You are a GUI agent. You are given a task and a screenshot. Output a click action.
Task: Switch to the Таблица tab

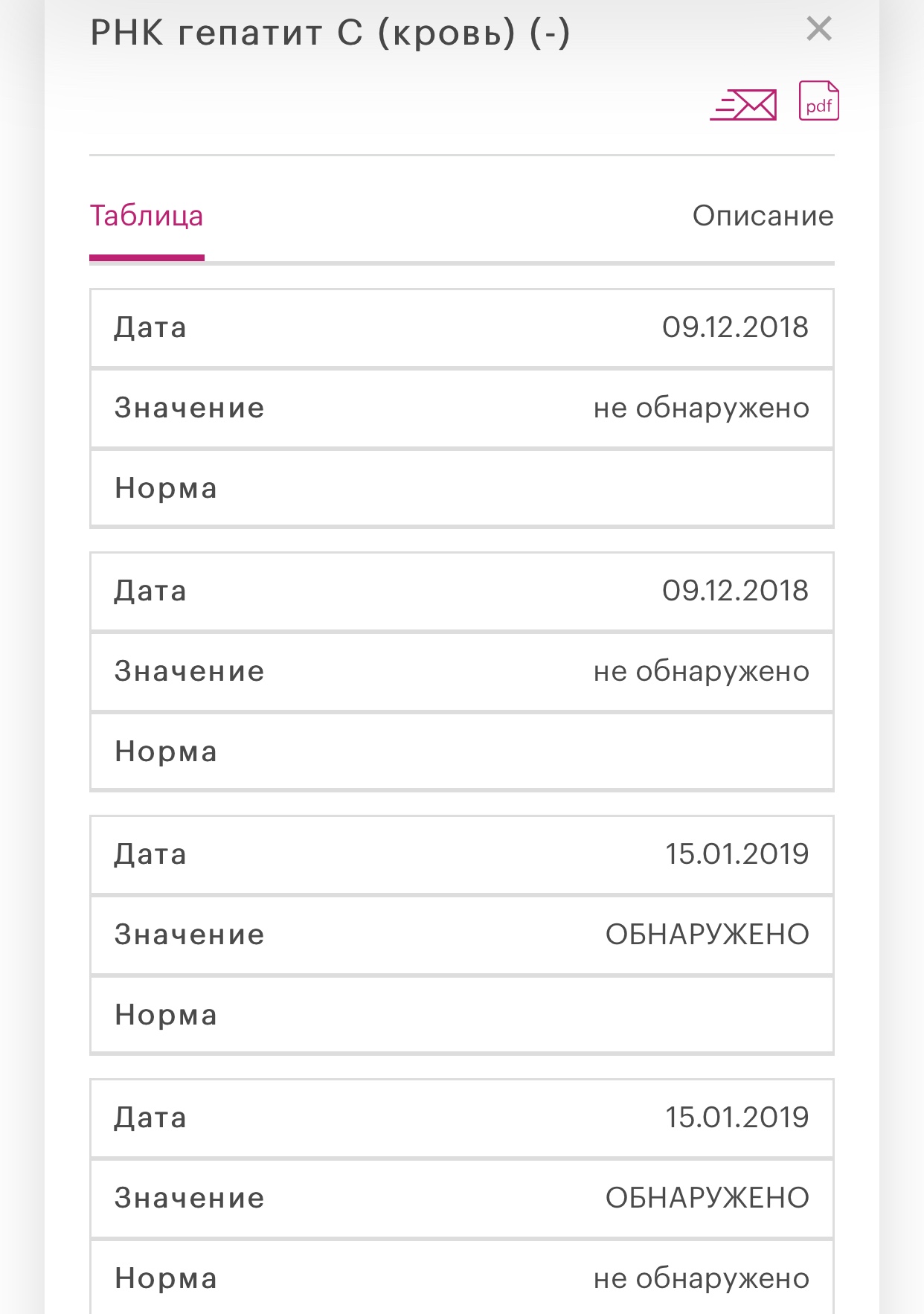(147, 217)
